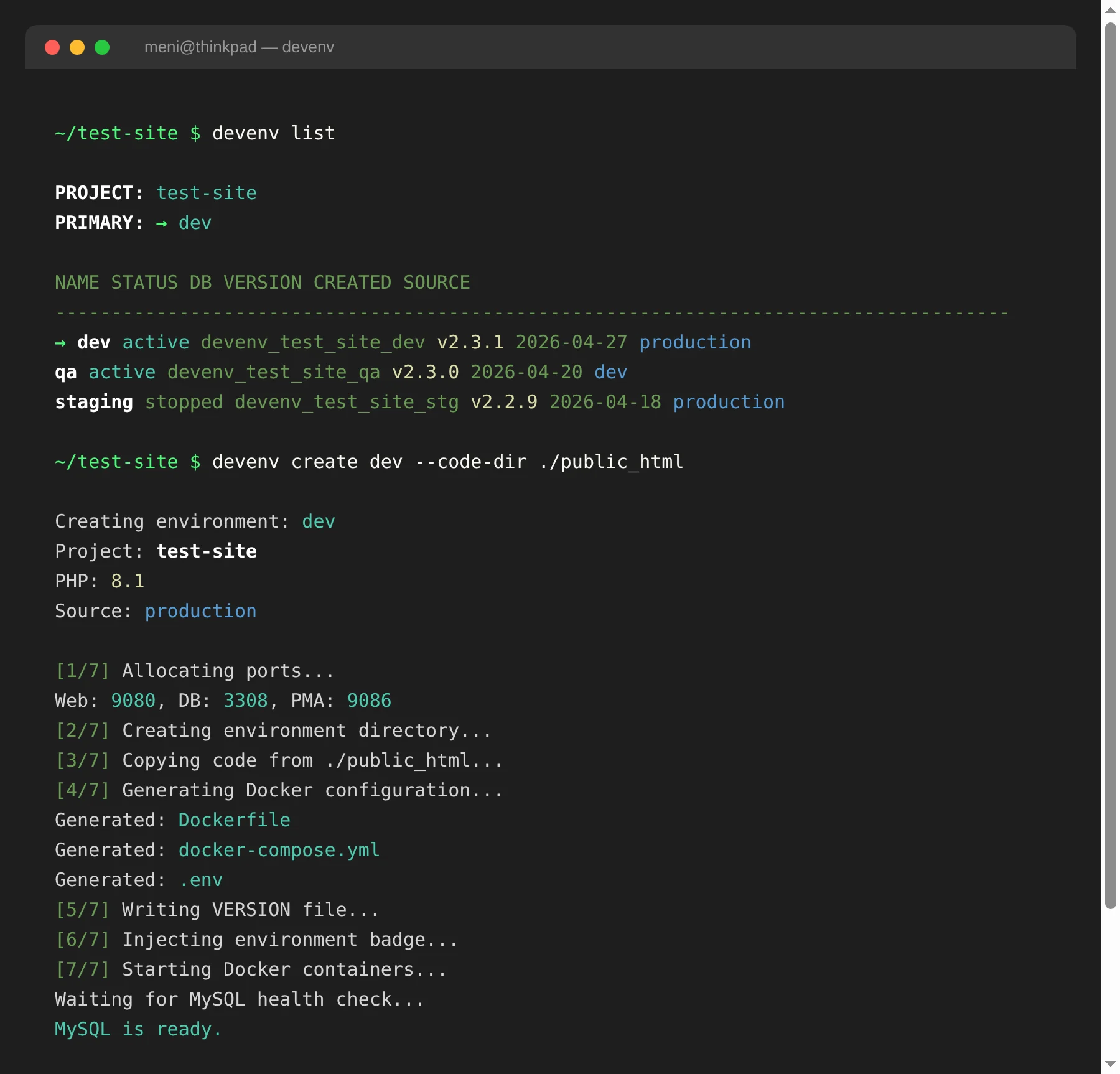Click 'production' source in the dev row
This screenshot has height=1074, width=1120.
[x=695, y=342]
